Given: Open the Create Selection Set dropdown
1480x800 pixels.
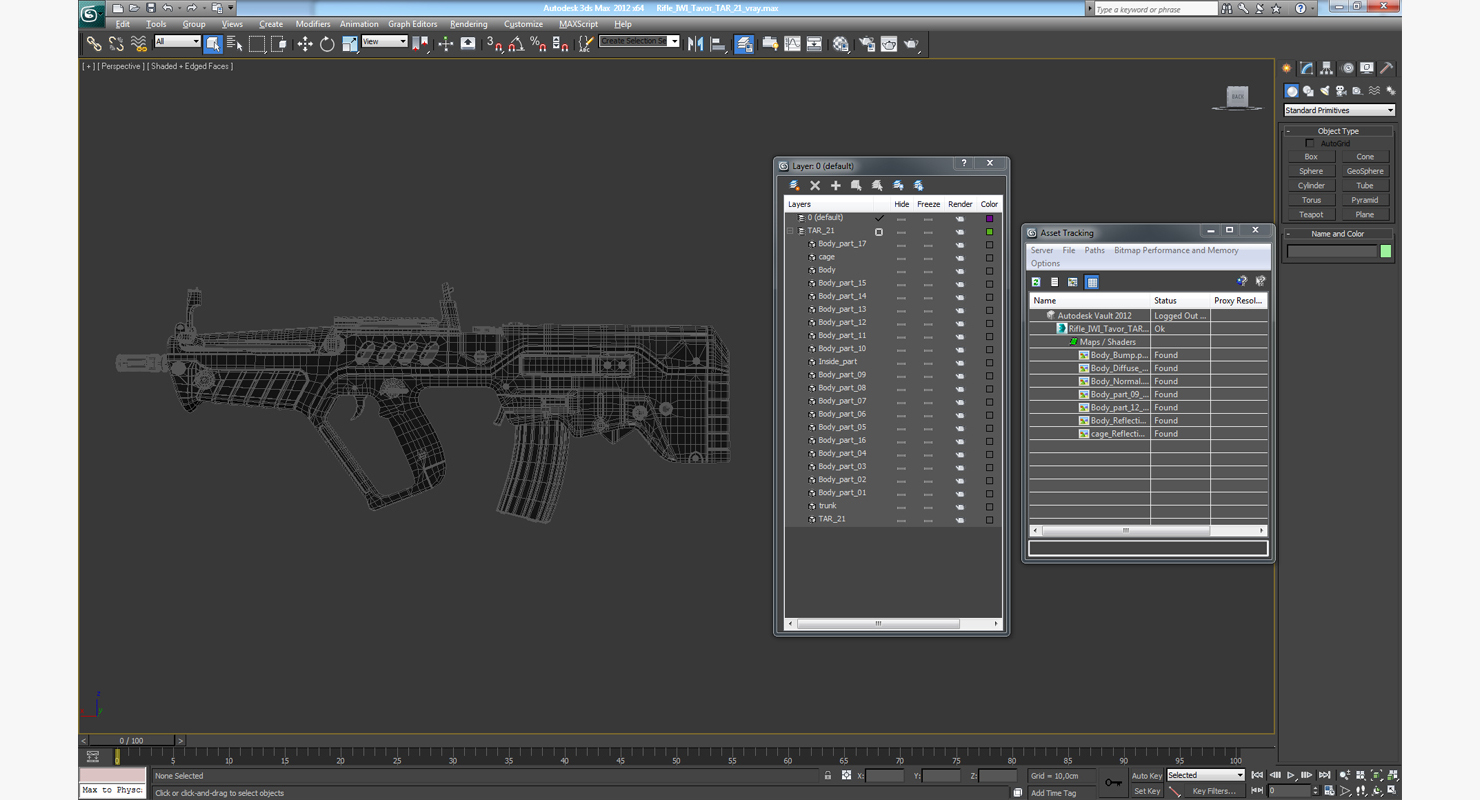Looking at the screenshot, I should (x=639, y=42).
